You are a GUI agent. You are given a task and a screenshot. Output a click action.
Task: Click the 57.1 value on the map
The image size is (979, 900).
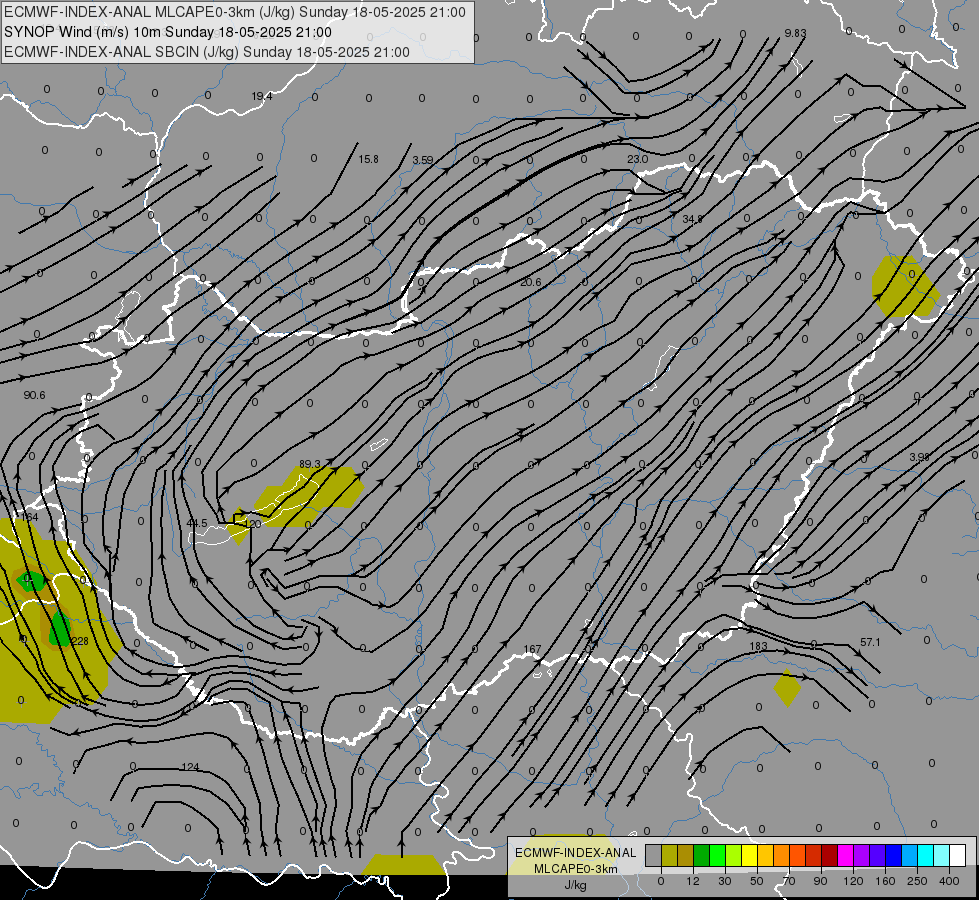coord(870,642)
